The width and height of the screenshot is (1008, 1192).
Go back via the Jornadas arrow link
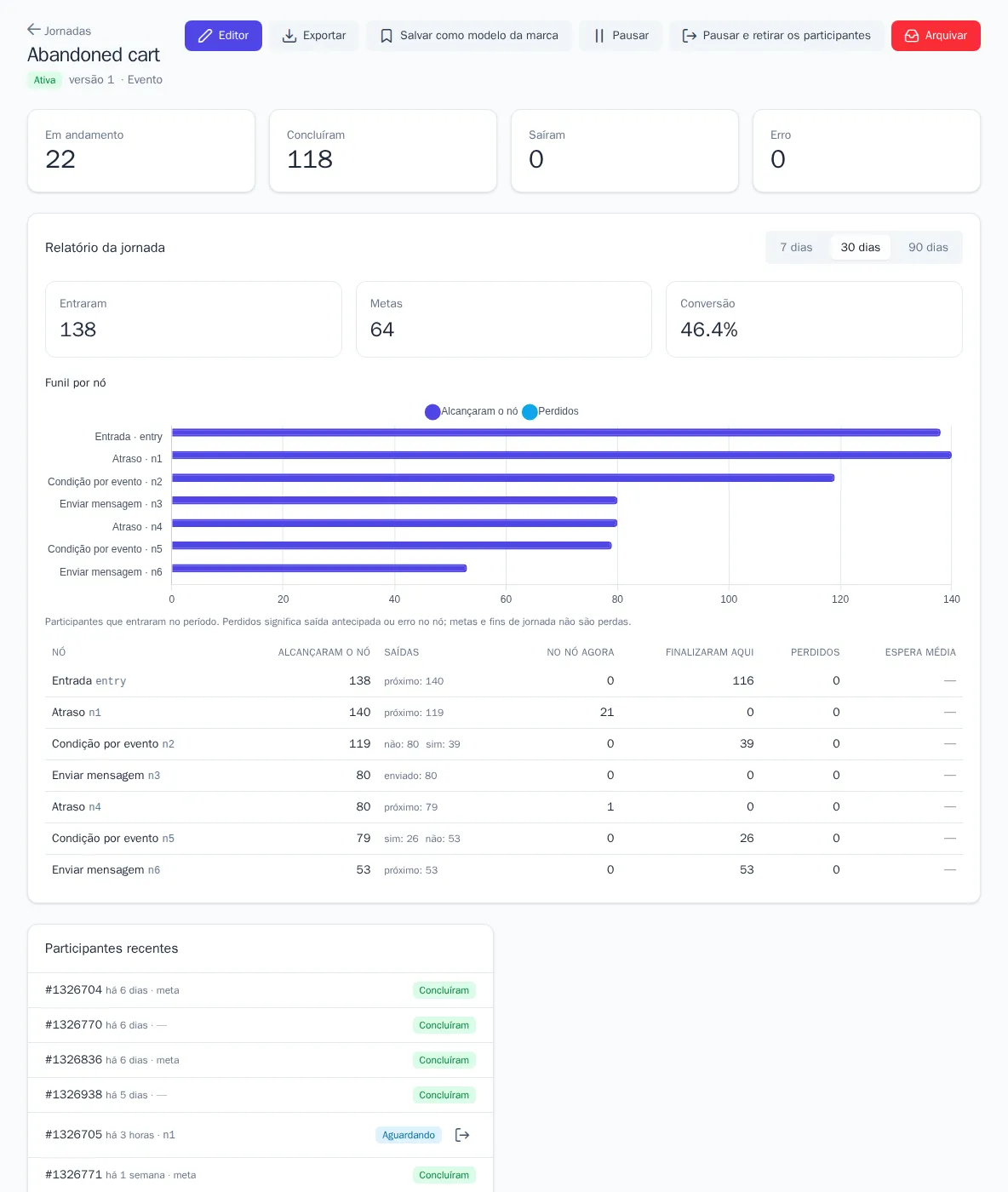coord(59,31)
